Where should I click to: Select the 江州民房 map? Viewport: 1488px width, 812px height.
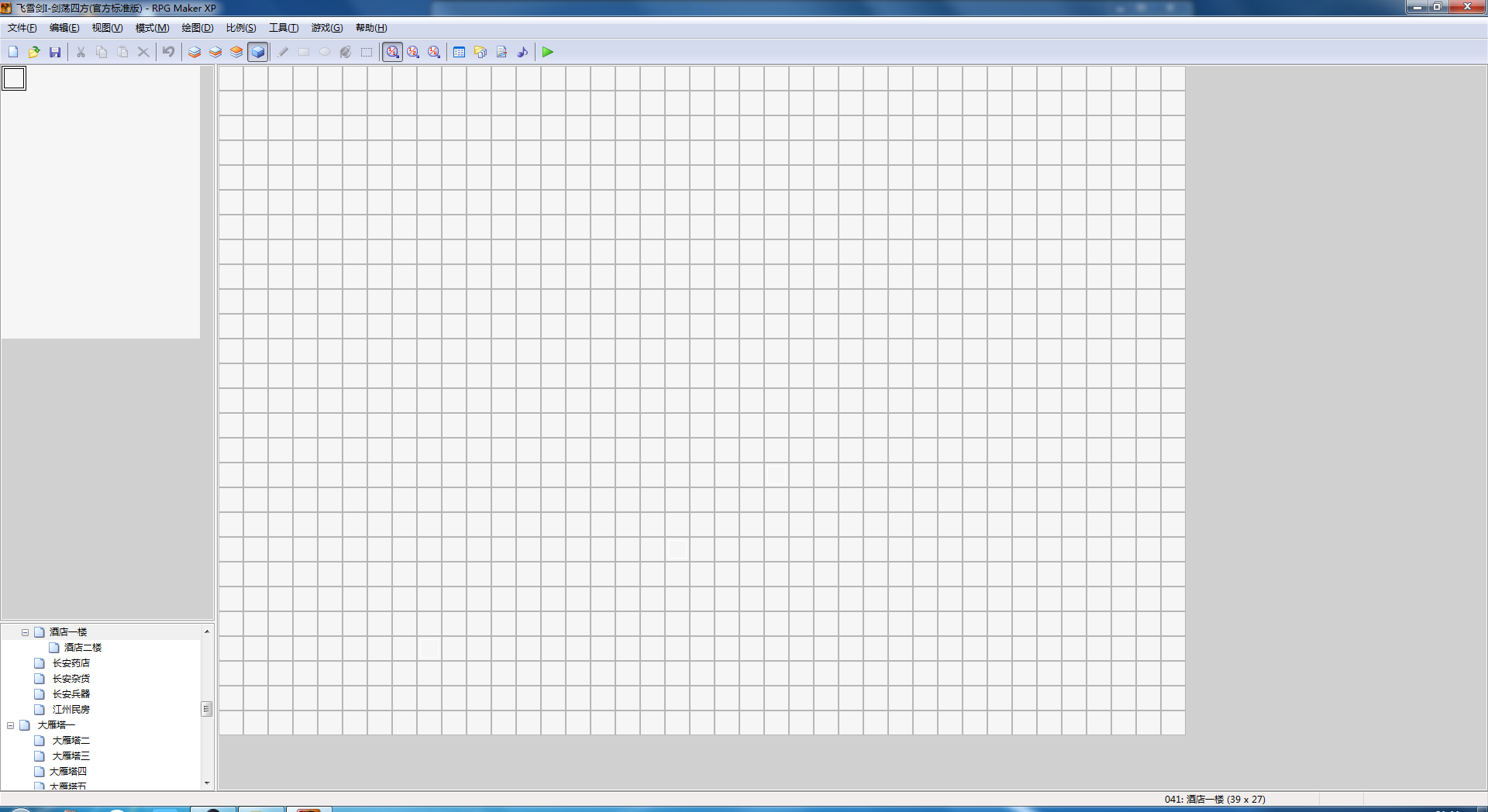coord(71,710)
